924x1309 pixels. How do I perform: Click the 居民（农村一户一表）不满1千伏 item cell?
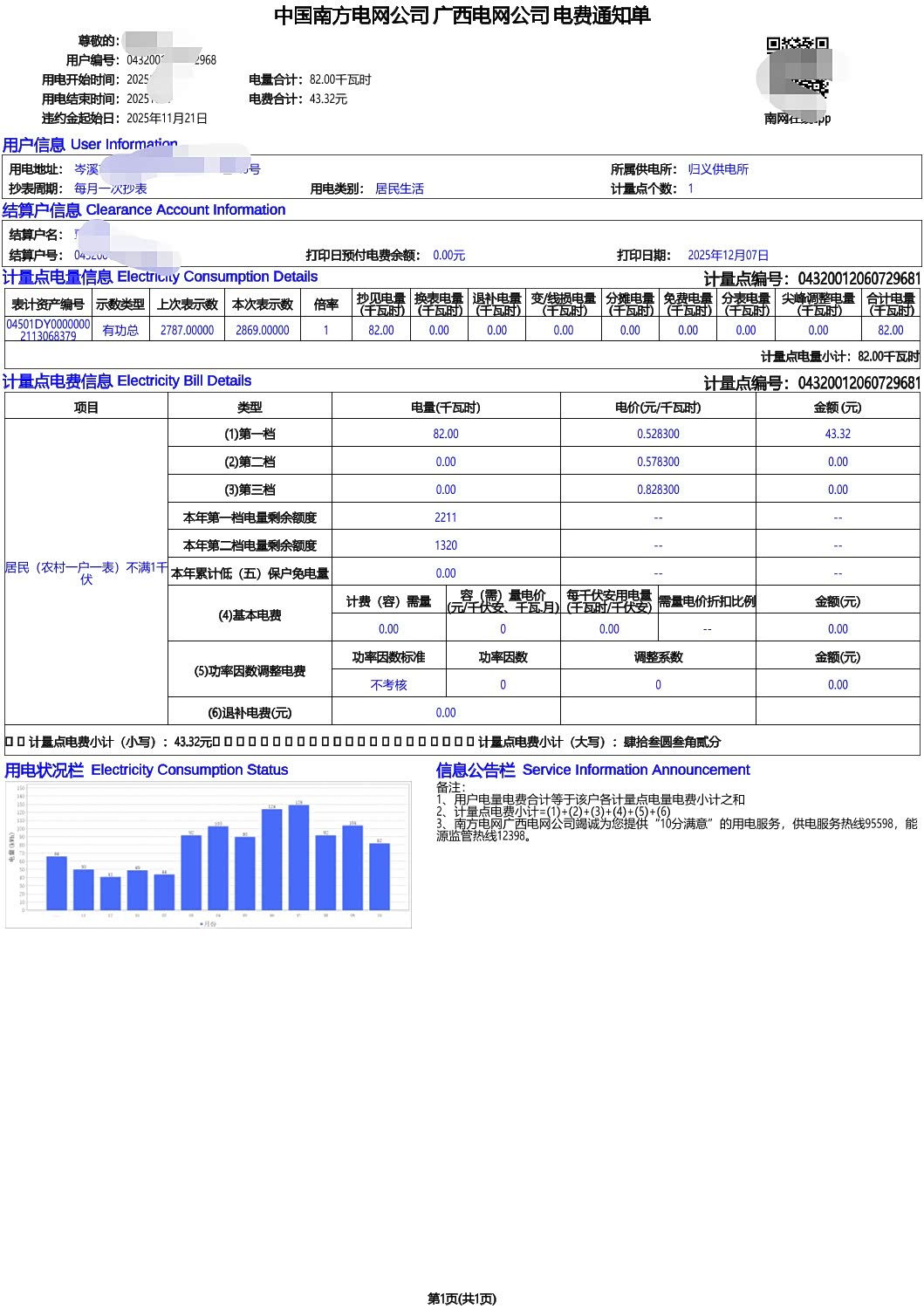[x=86, y=573]
